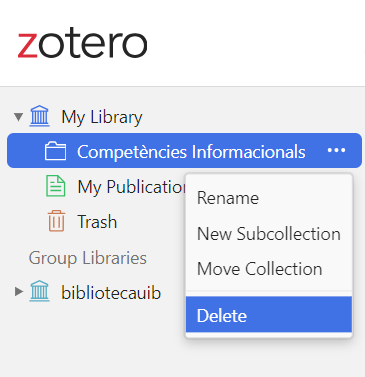Open the Trash label

97,222
